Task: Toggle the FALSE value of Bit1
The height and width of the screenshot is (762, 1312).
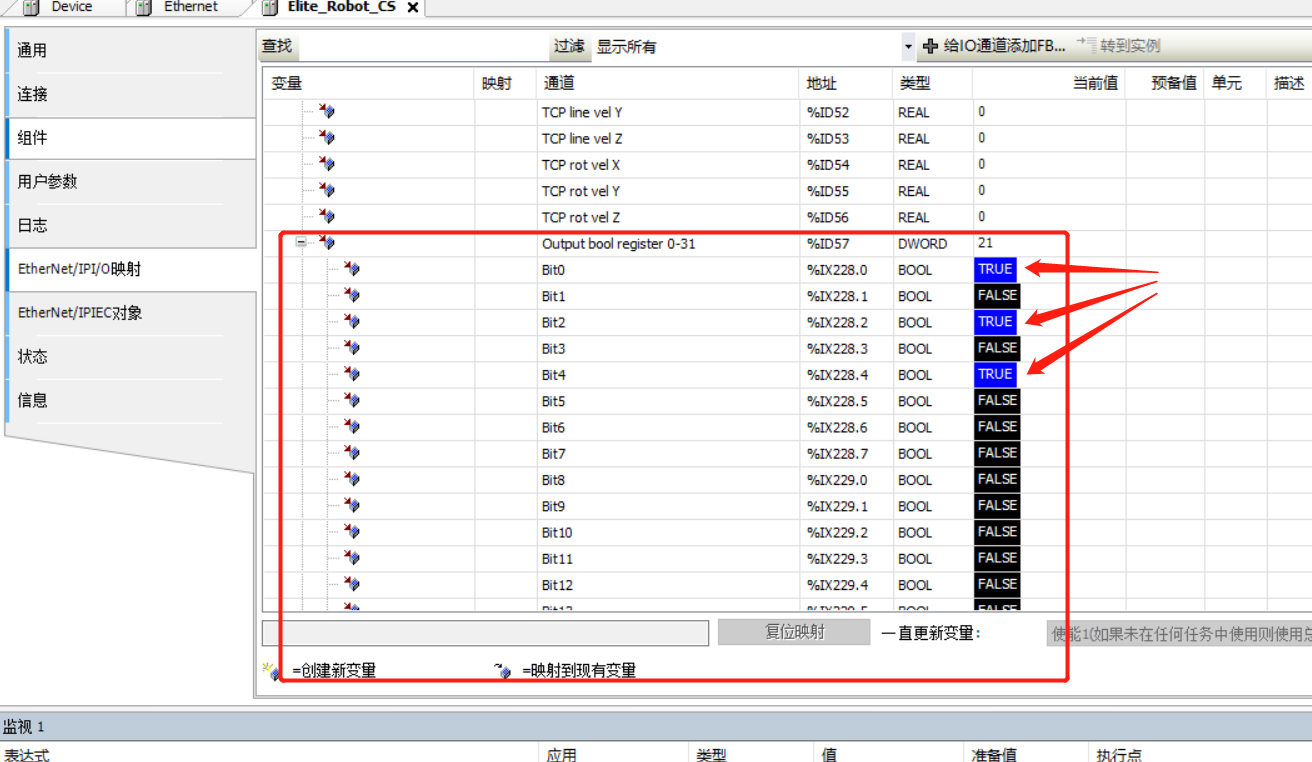Action: 997,296
